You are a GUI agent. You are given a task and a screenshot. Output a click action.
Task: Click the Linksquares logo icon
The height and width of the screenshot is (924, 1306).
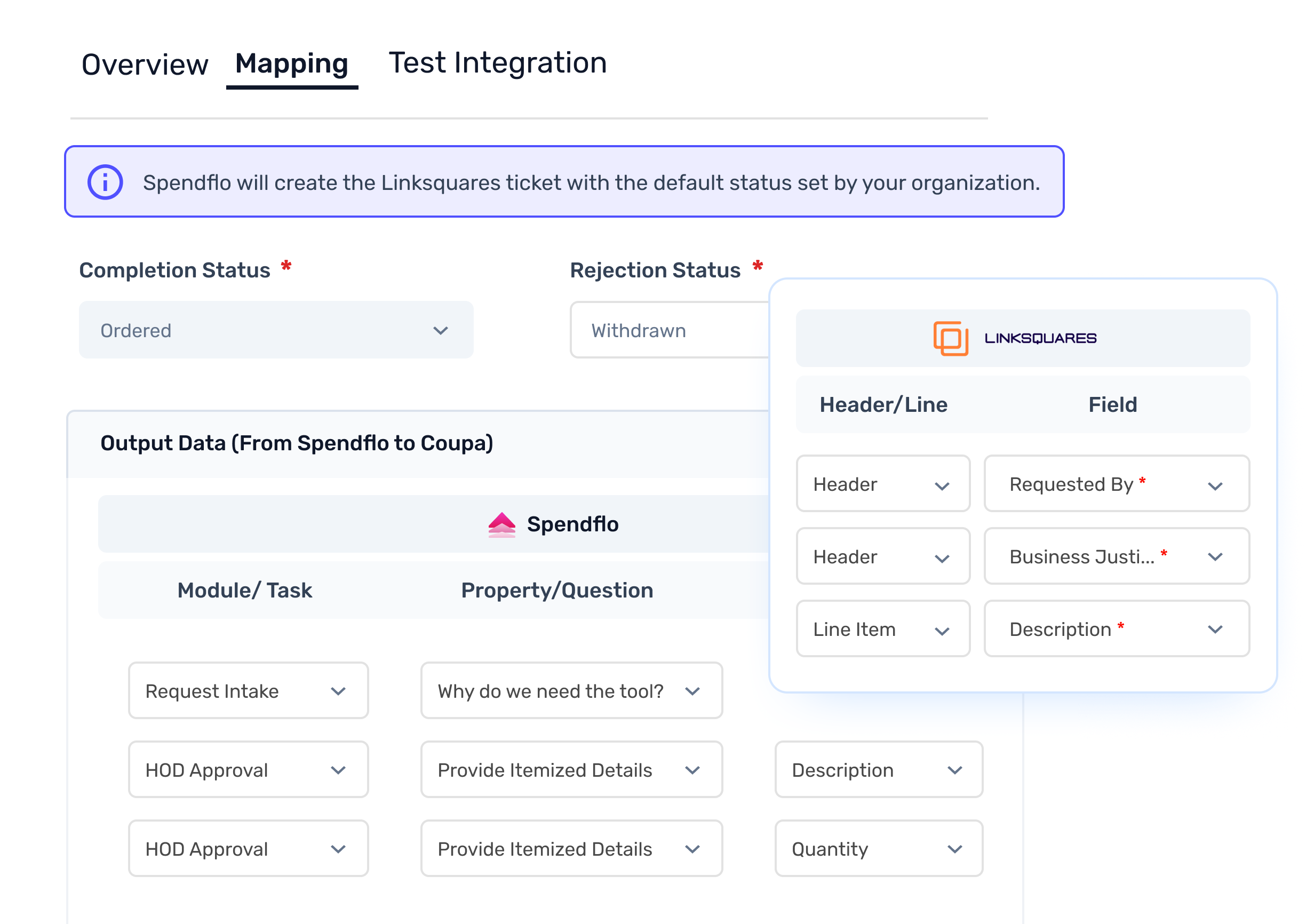pos(951,339)
